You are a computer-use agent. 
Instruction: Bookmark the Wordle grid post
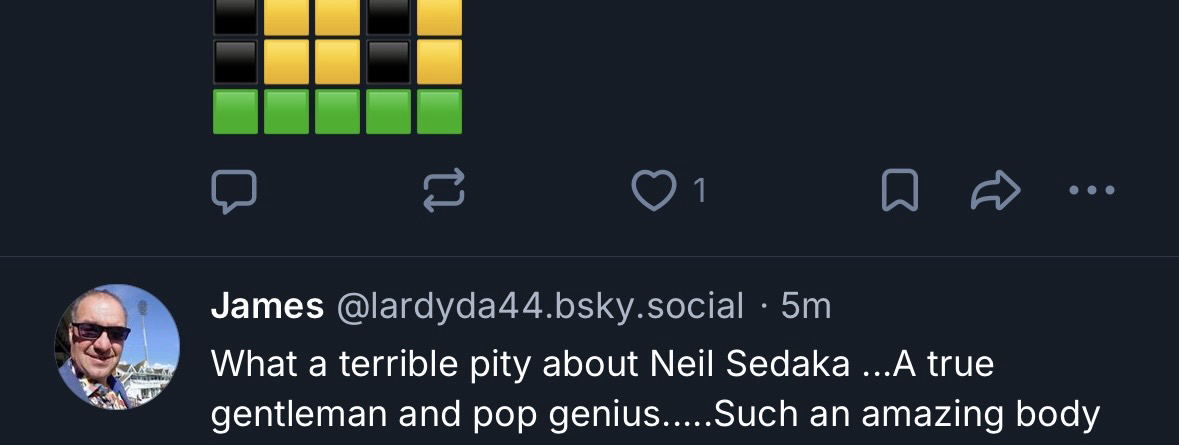point(899,191)
